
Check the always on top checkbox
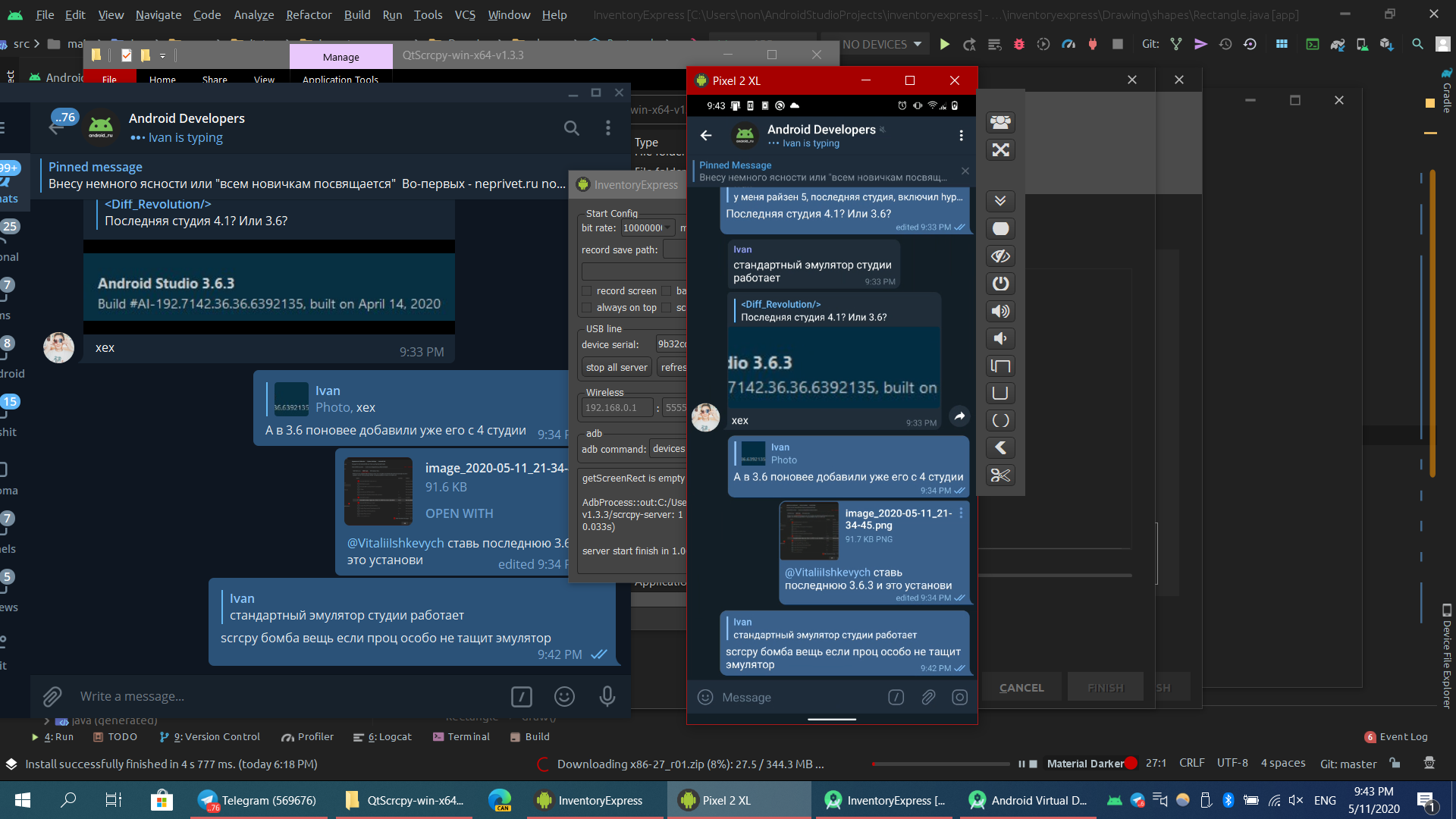pyautogui.click(x=587, y=308)
